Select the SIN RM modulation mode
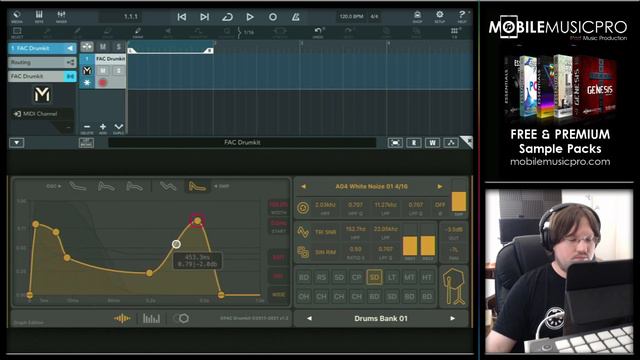Viewport: 640px width, 360px height. pos(325,252)
